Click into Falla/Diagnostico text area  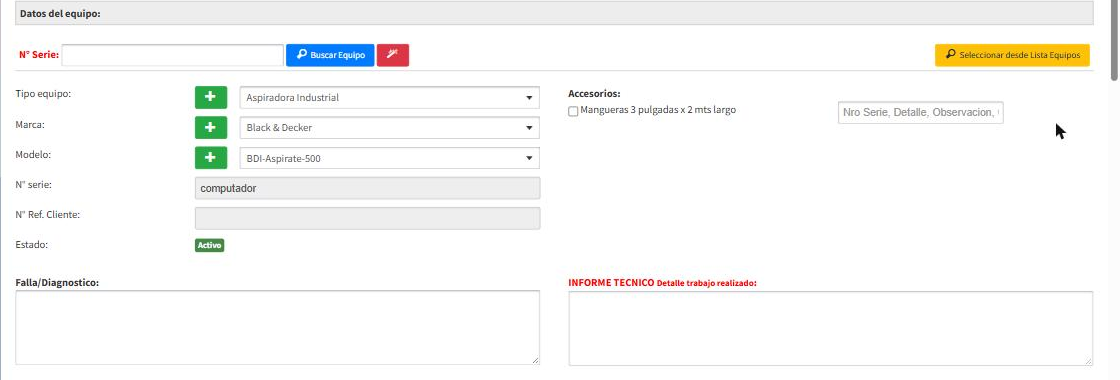[277, 328]
